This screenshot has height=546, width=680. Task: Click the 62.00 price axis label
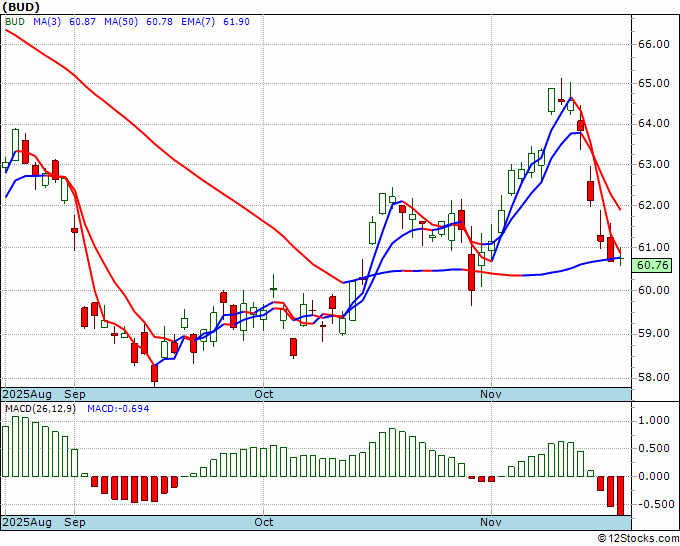pyautogui.click(x=654, y=205)
